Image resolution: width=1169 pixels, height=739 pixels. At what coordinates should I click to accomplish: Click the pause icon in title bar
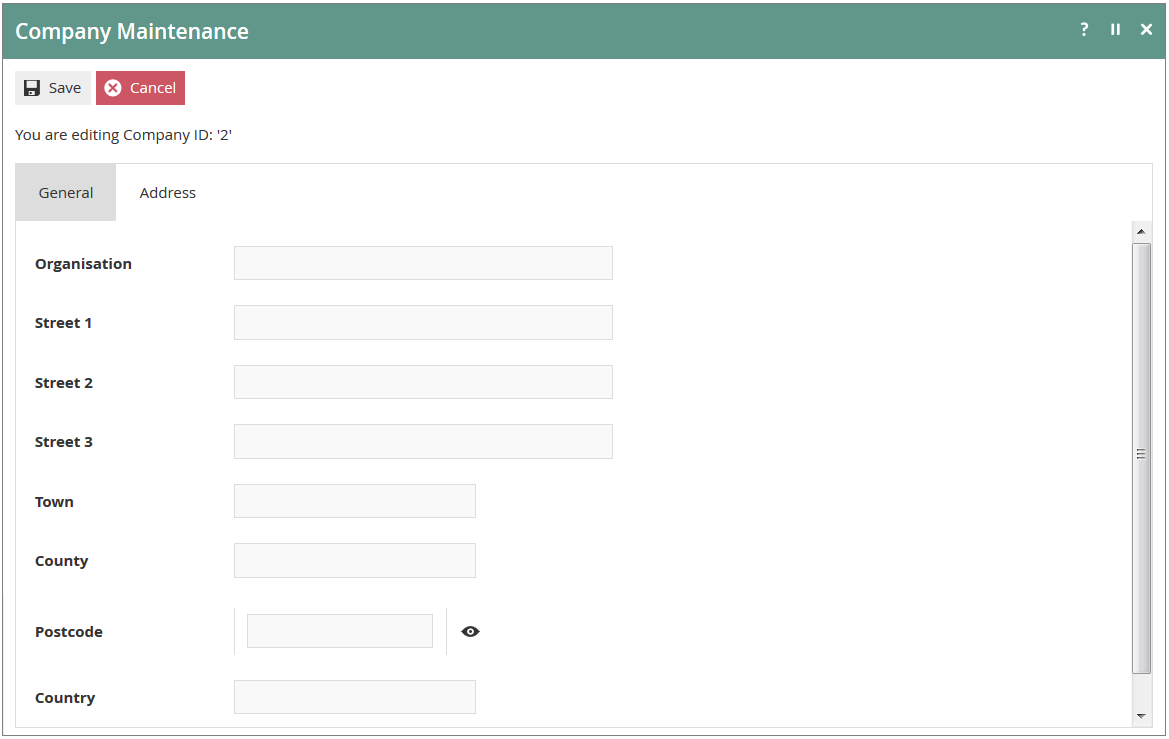point(1115,29)
